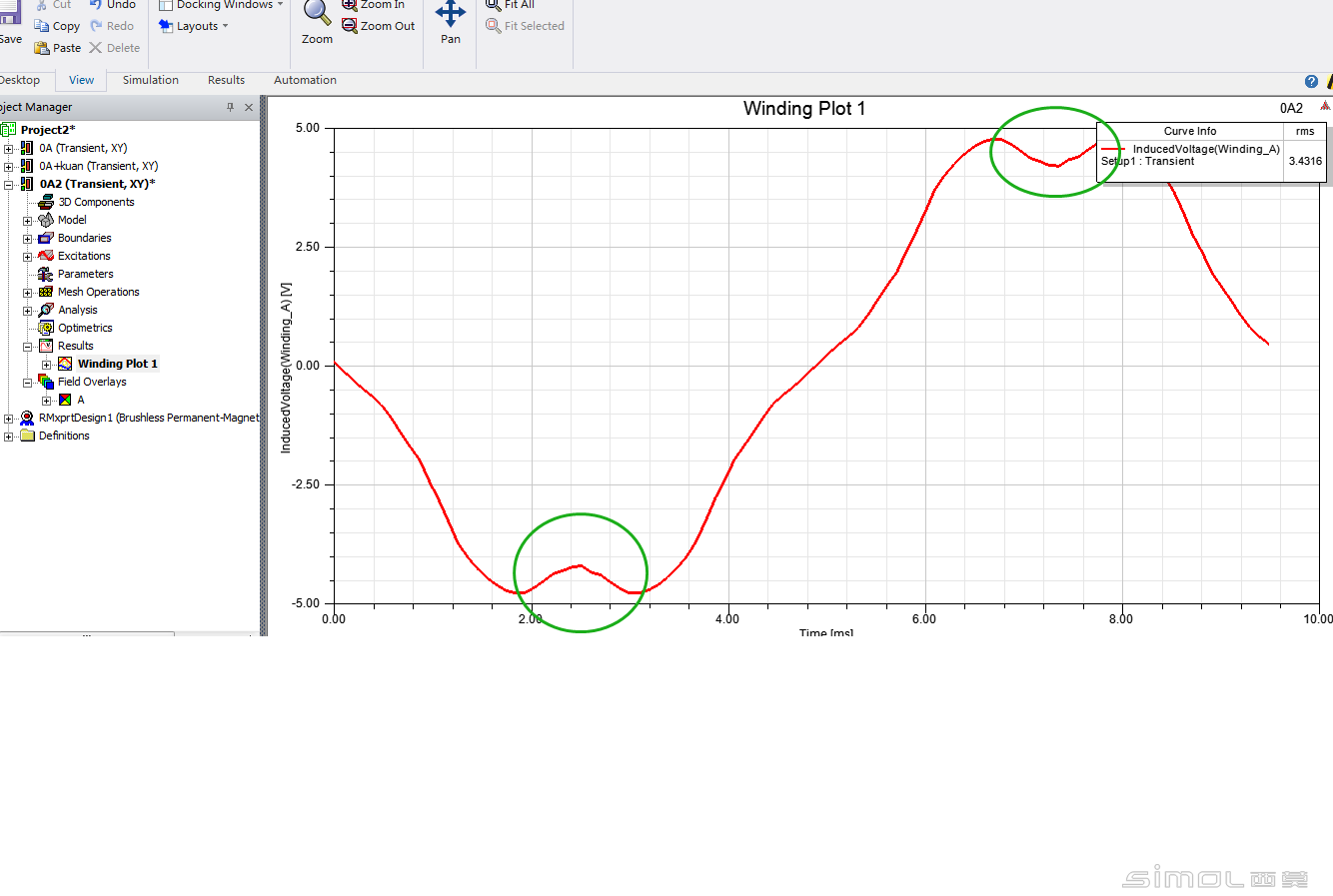Click the Curve Info legend header
The image size is (1333, 896).
coord(1190,131)
